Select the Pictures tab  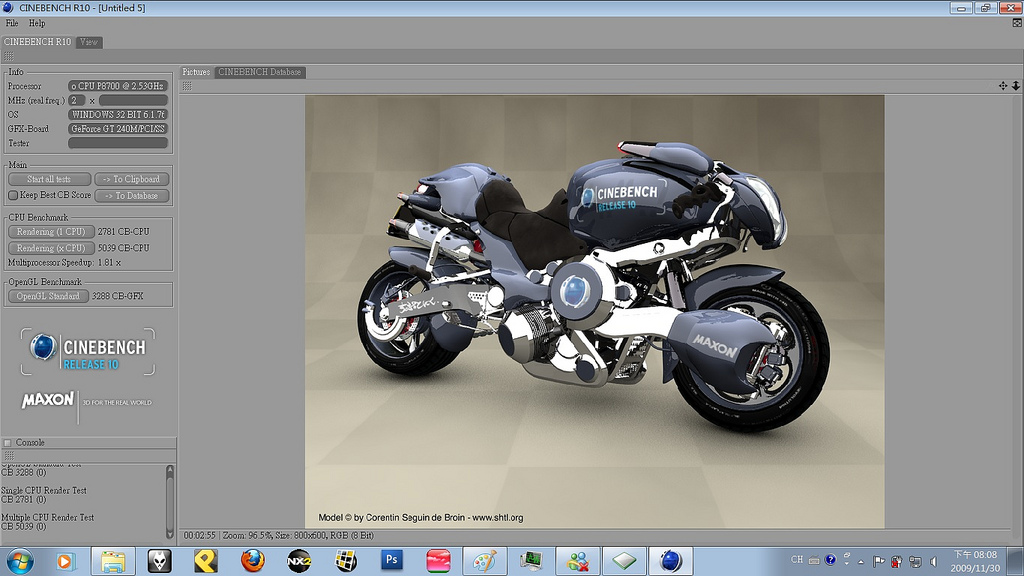click(x=196, y=72)
